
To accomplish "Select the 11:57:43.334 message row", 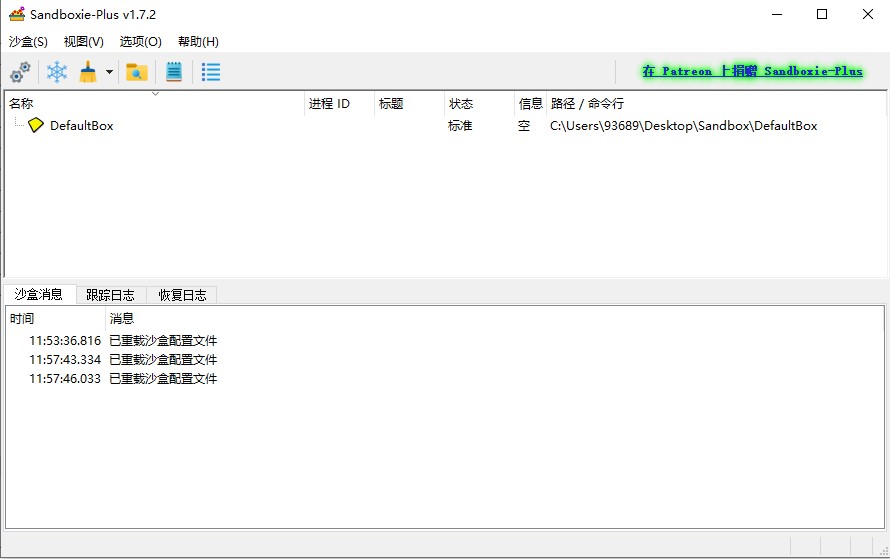I will 445,359.
